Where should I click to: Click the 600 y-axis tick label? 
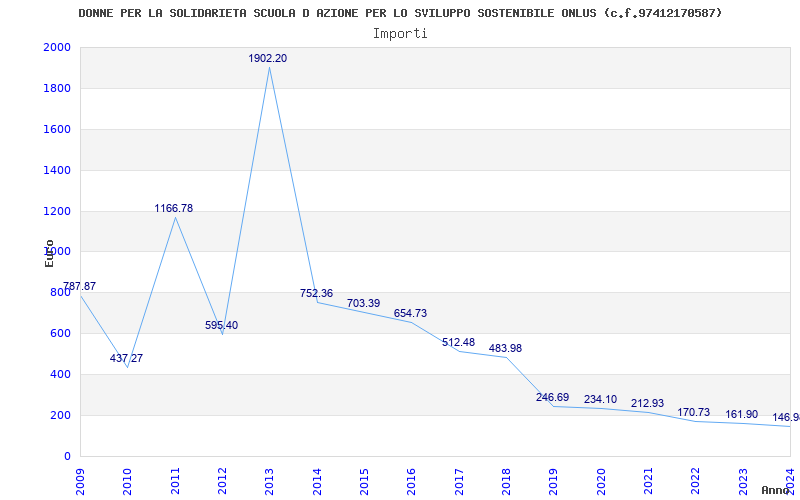click(60, 334)
